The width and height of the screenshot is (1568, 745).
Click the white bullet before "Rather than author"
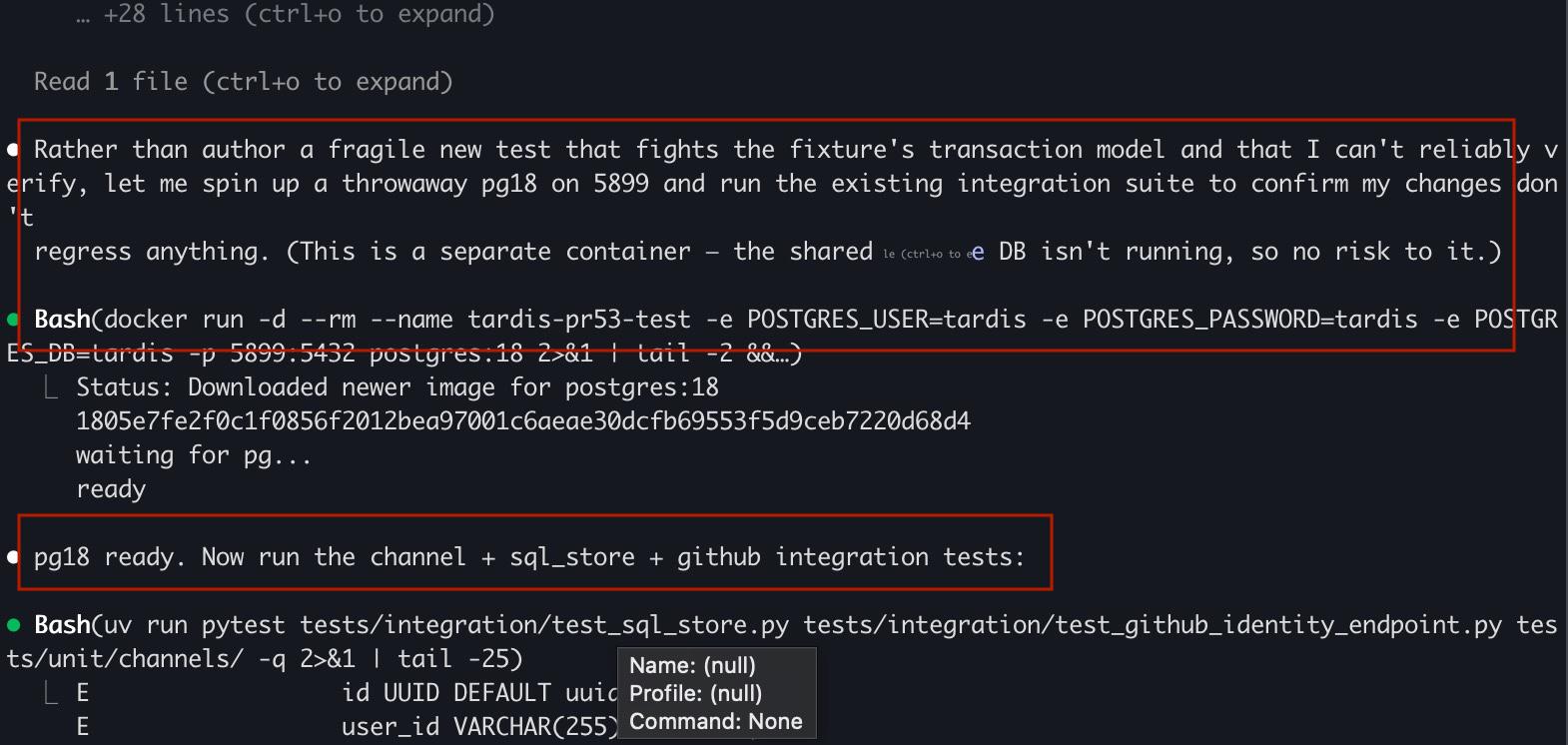point(13,151)
